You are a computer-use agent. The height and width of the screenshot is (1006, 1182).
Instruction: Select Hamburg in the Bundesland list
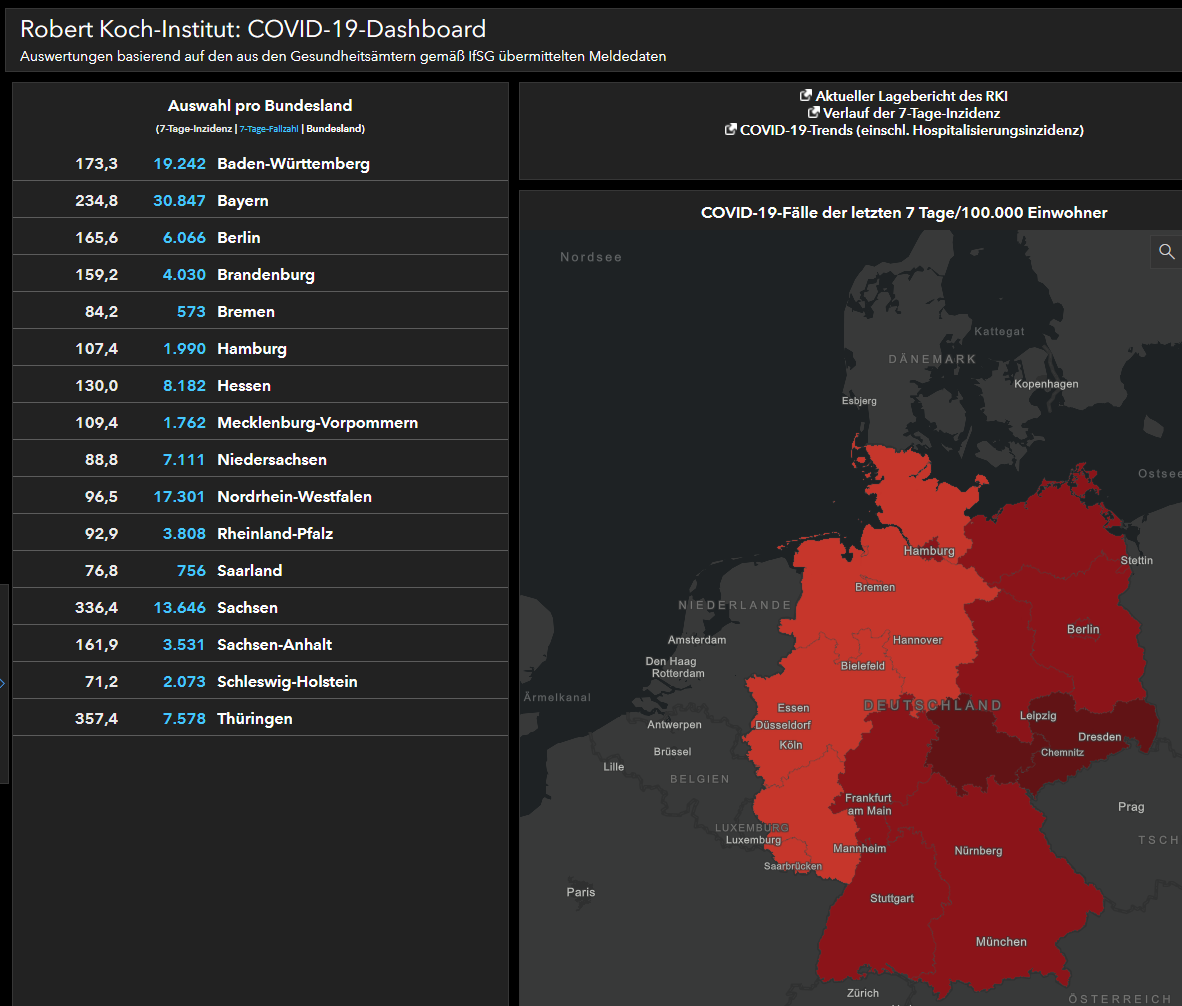pyautogui.click(x=252, y=349)
